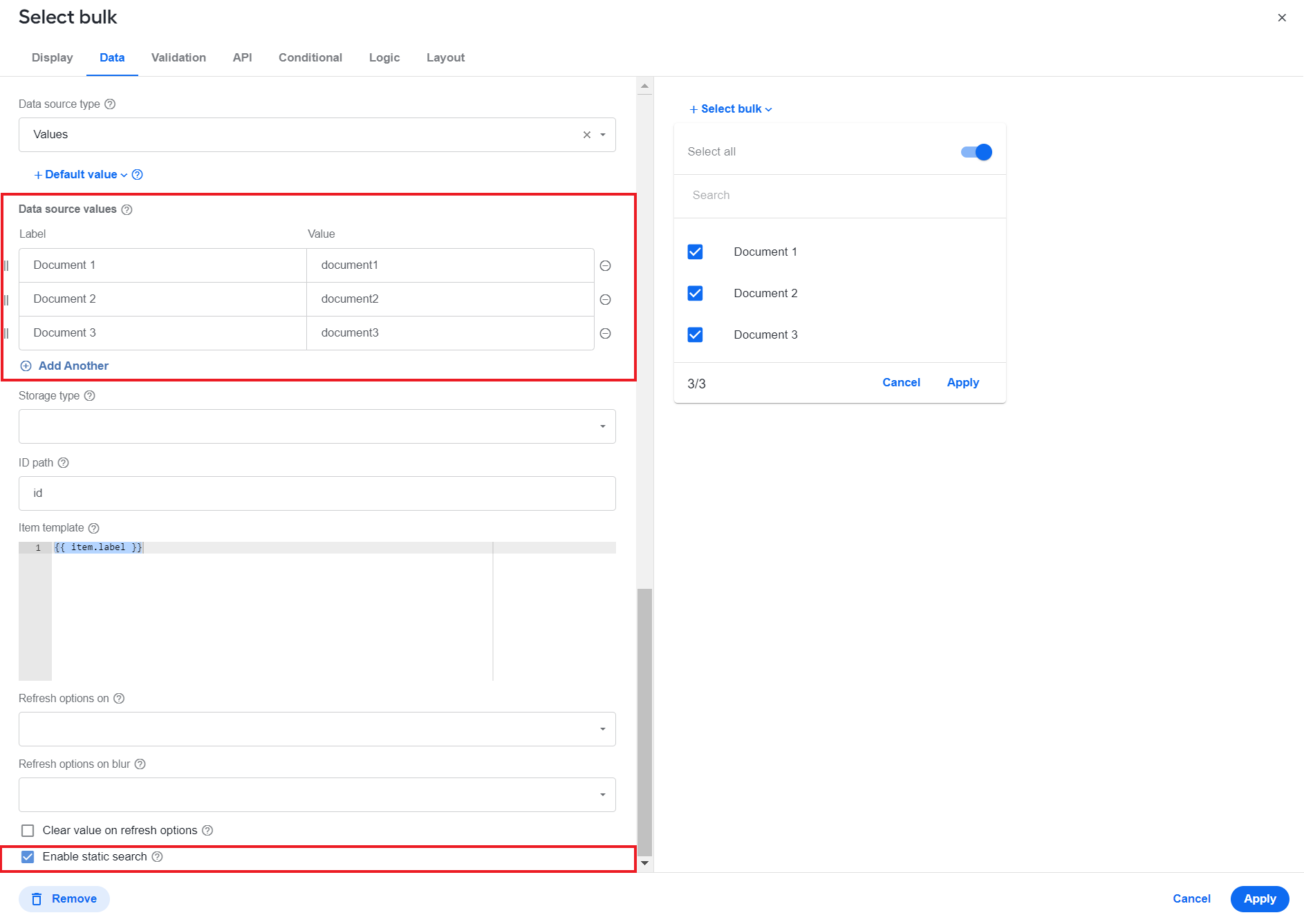Viewport: 1304px width, 924px height.
Task: Click the drag handle of Document 2 row
Action: pyautogui.click(x=6, y=299)
